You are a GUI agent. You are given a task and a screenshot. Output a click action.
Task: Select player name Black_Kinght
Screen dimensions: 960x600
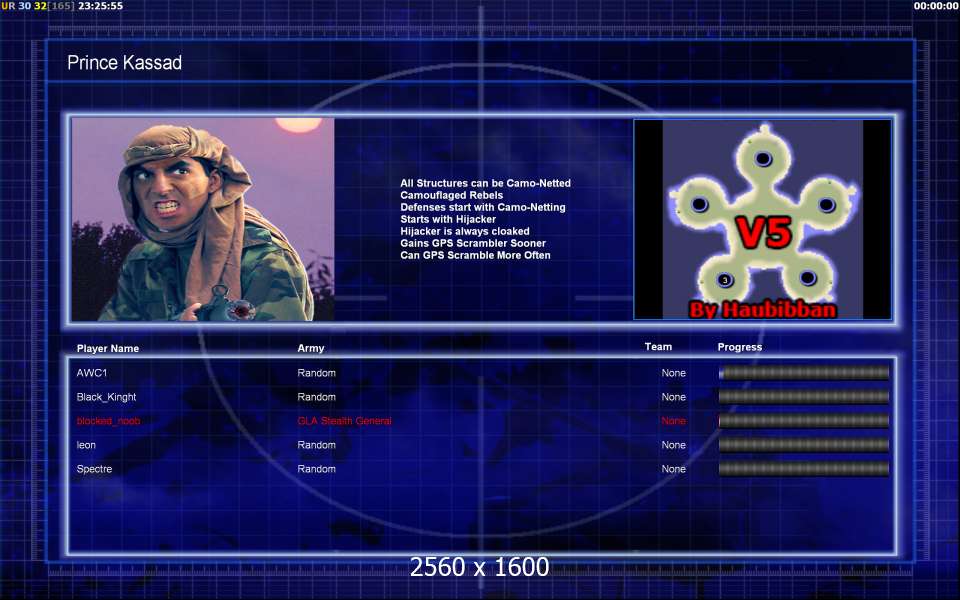click(x=107, y=397)
